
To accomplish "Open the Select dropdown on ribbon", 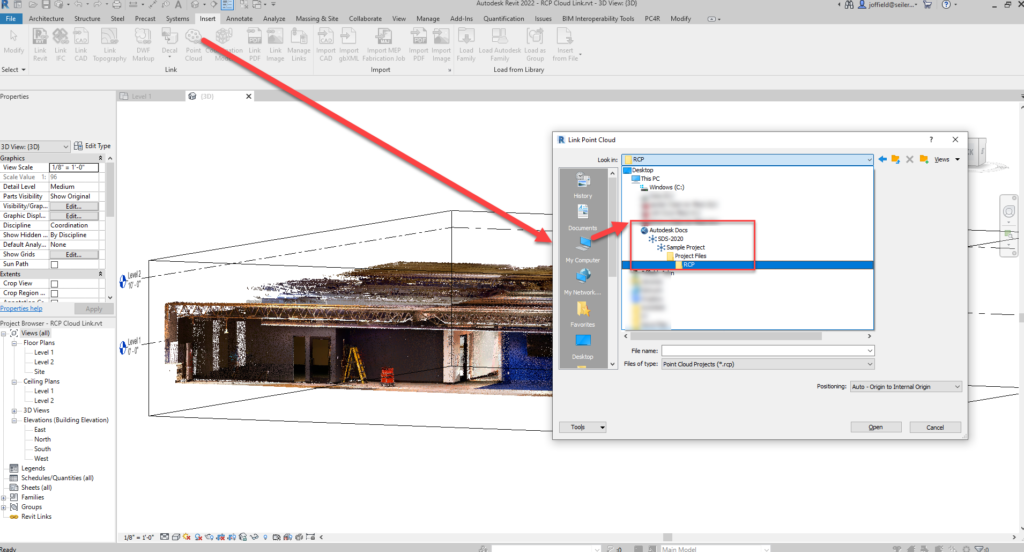I will click(14, 70).
